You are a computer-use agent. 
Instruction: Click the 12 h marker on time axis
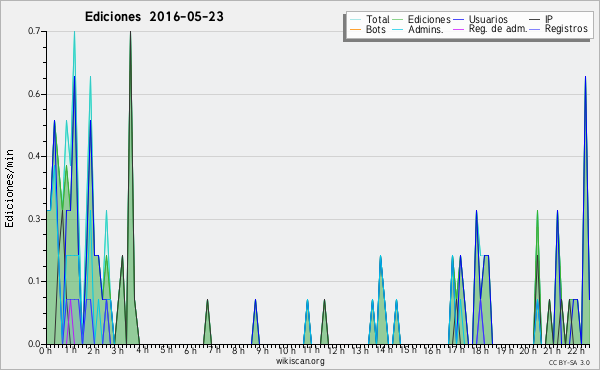[336, 350]
